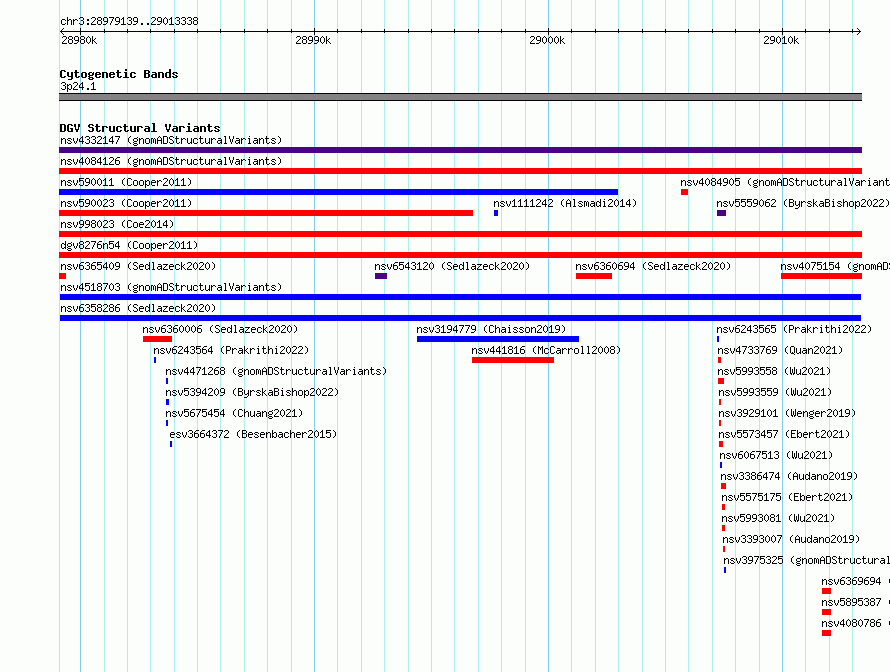Click the blue bar under nsv3194779
This screenshot has width=890, height=672.
point(498,339)
